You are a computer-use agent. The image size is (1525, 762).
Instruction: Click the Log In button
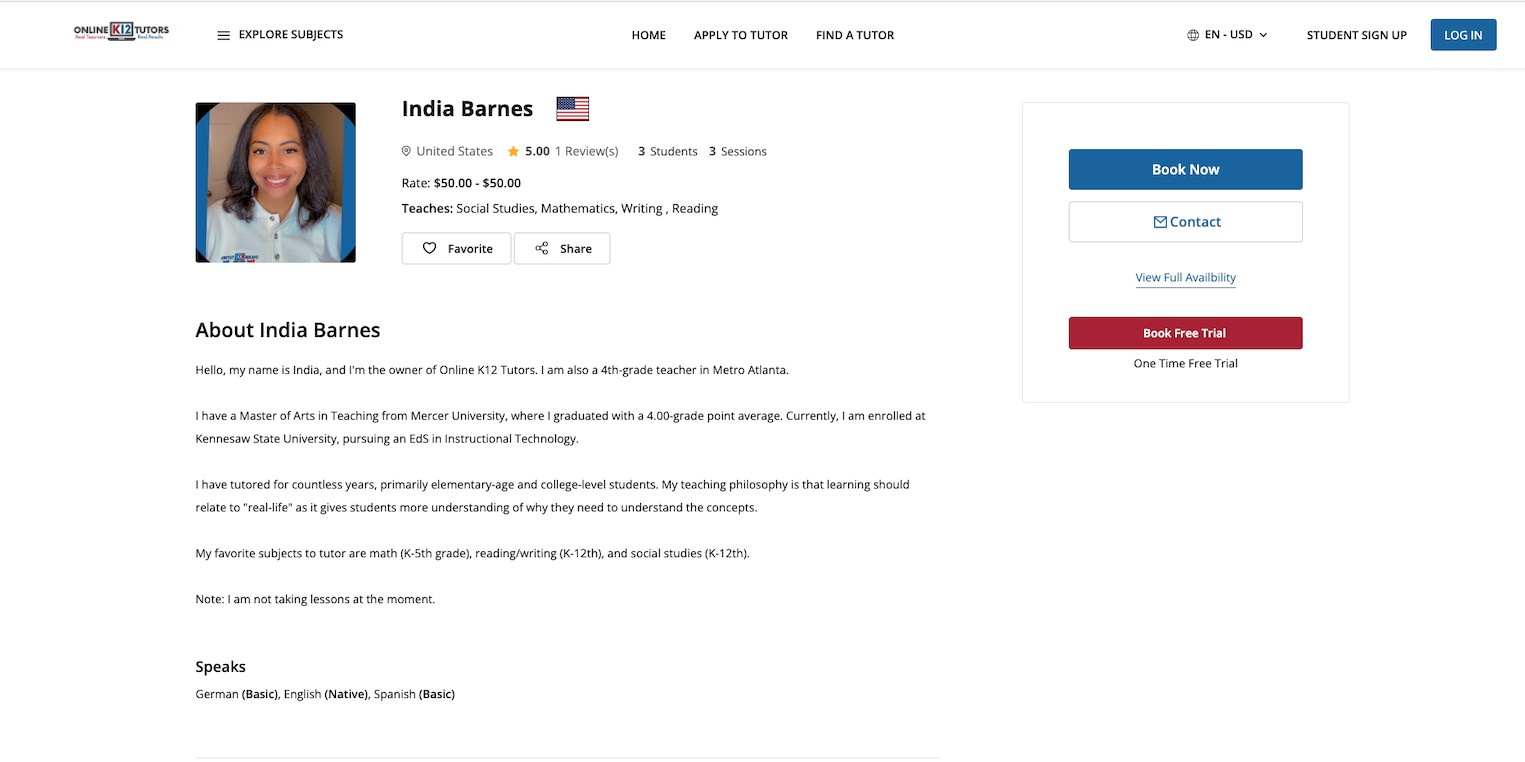coord(1462,35)
